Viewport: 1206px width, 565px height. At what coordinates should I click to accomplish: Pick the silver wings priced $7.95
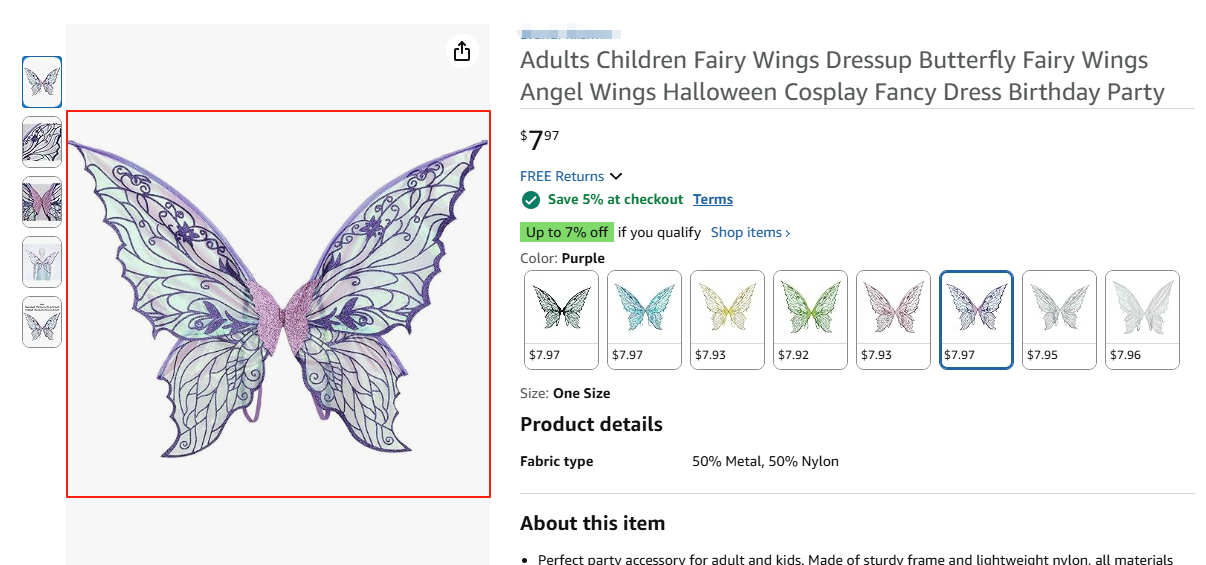coord(1059,319)
